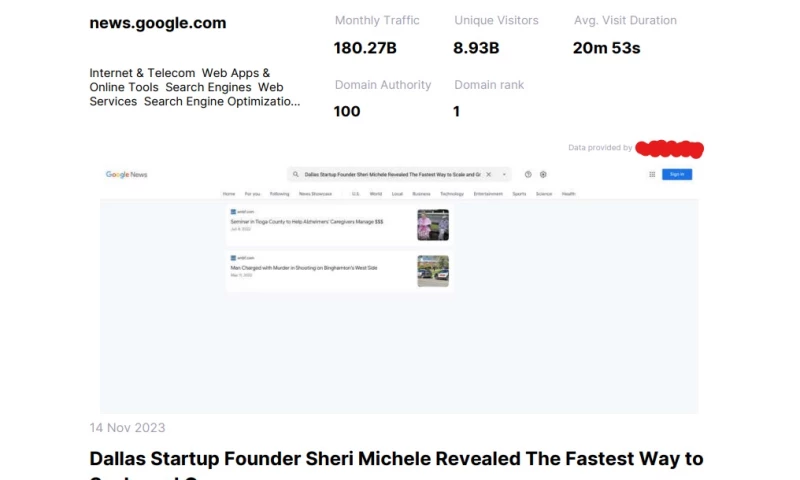Switch to the Home tab

click(229, 194)
